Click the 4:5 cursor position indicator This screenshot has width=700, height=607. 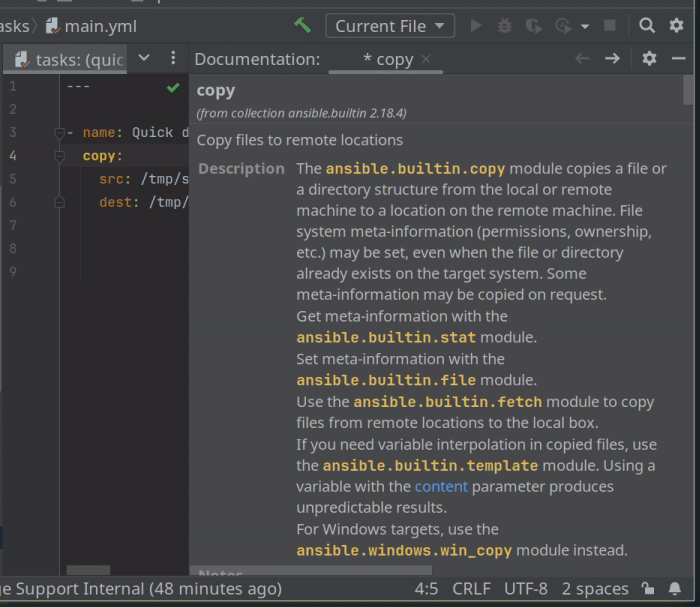pos(426,589)
